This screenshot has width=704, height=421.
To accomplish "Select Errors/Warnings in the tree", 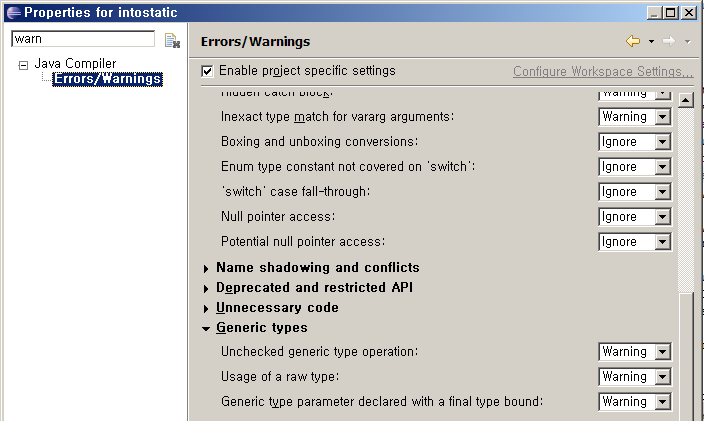I will (107, 79).
